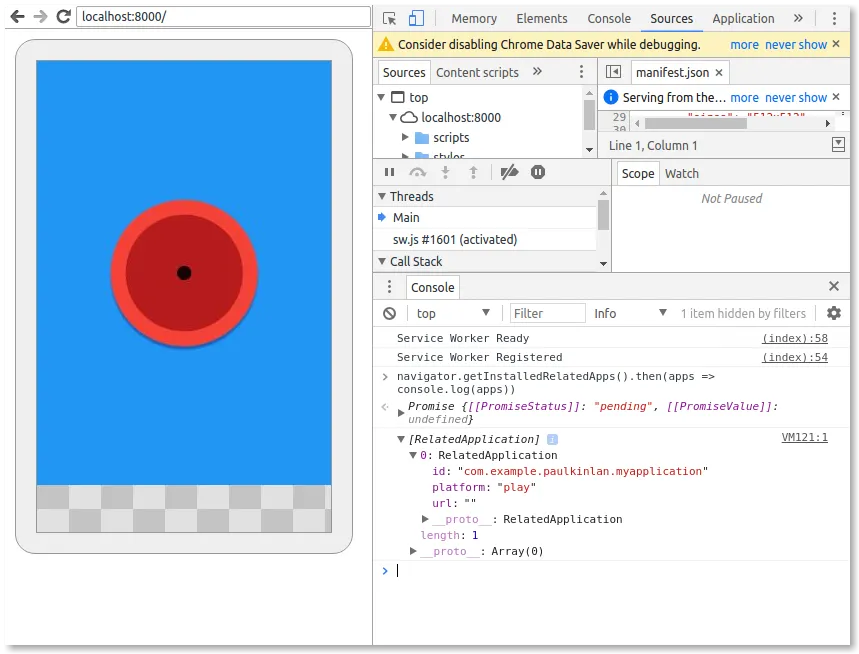Reload the page with browser refresh
The height and width of the screenshot is (654, 859).
point(64,16)
